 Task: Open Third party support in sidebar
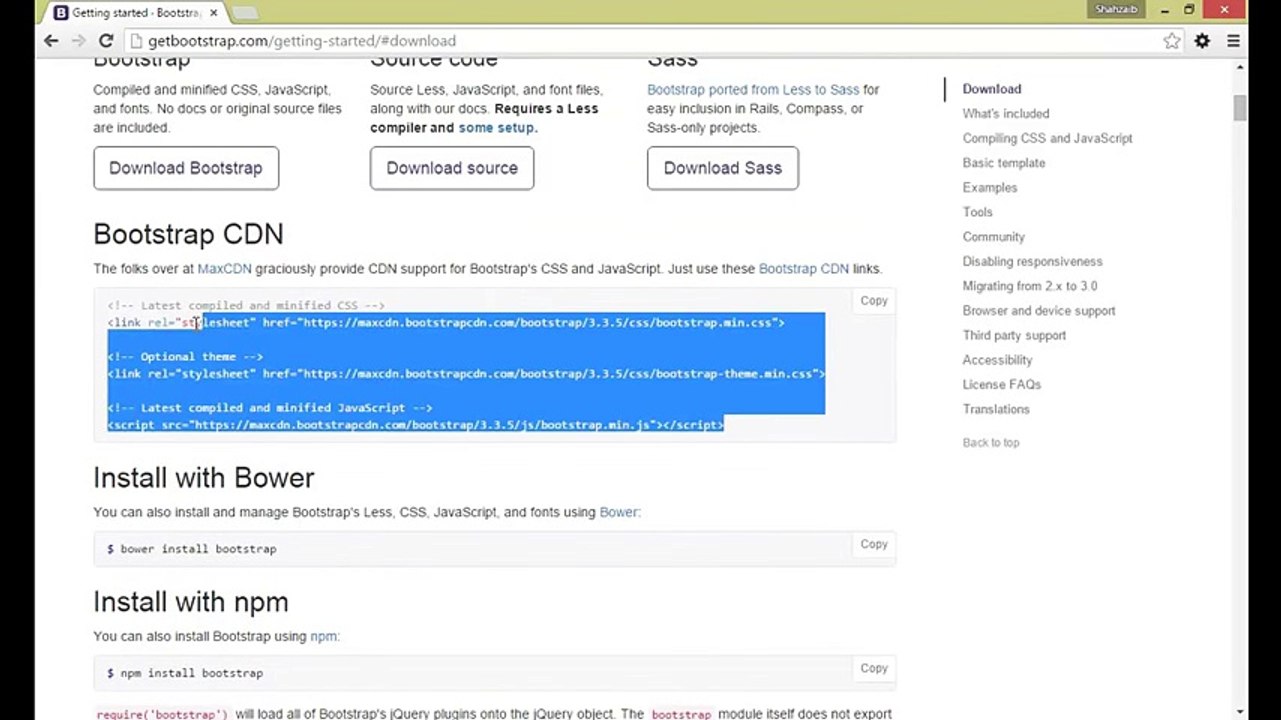click(x=1014, y=336)
